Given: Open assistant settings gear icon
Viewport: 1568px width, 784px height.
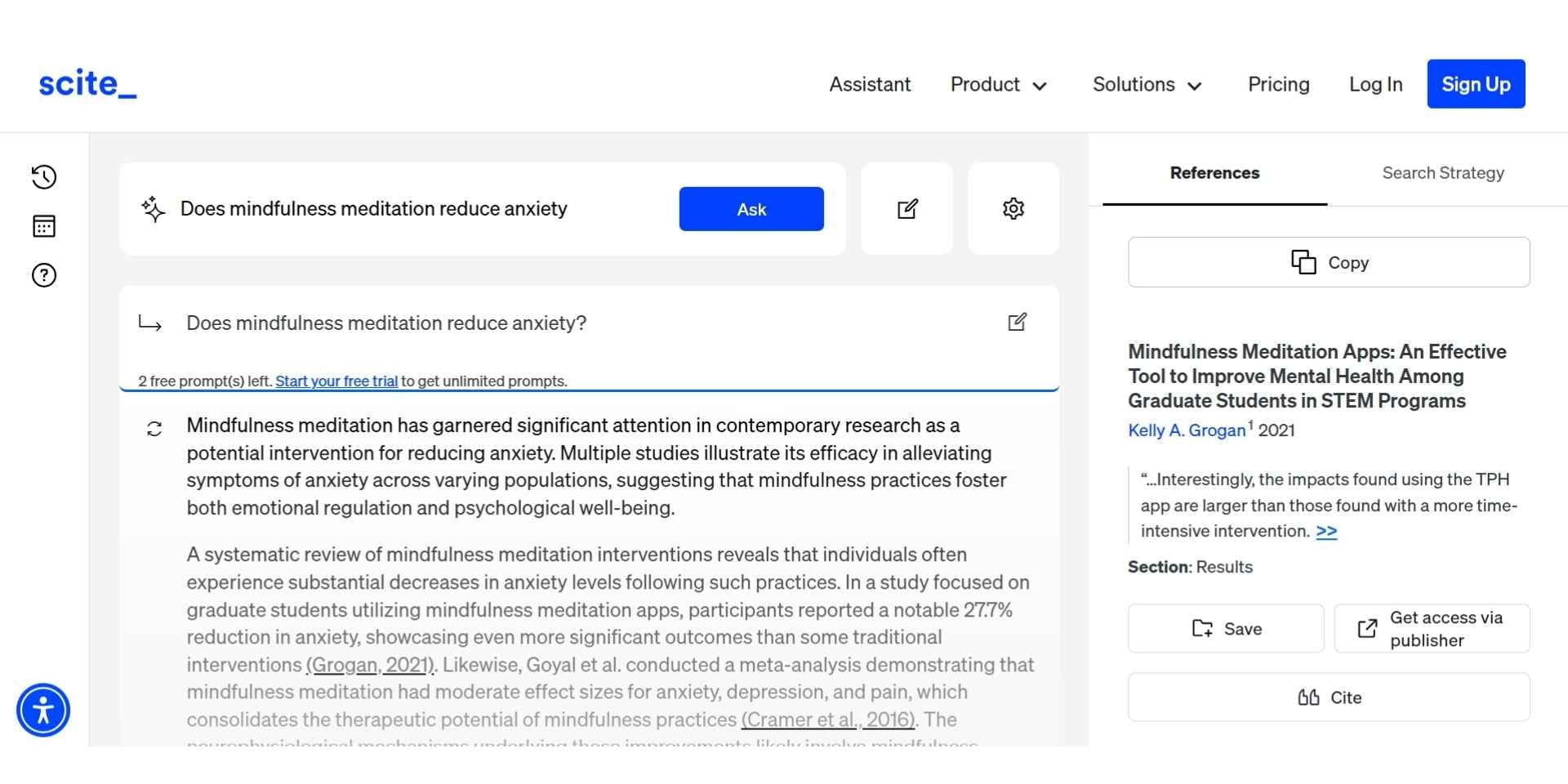Looking at the screenshot, I should (1013, 209).
